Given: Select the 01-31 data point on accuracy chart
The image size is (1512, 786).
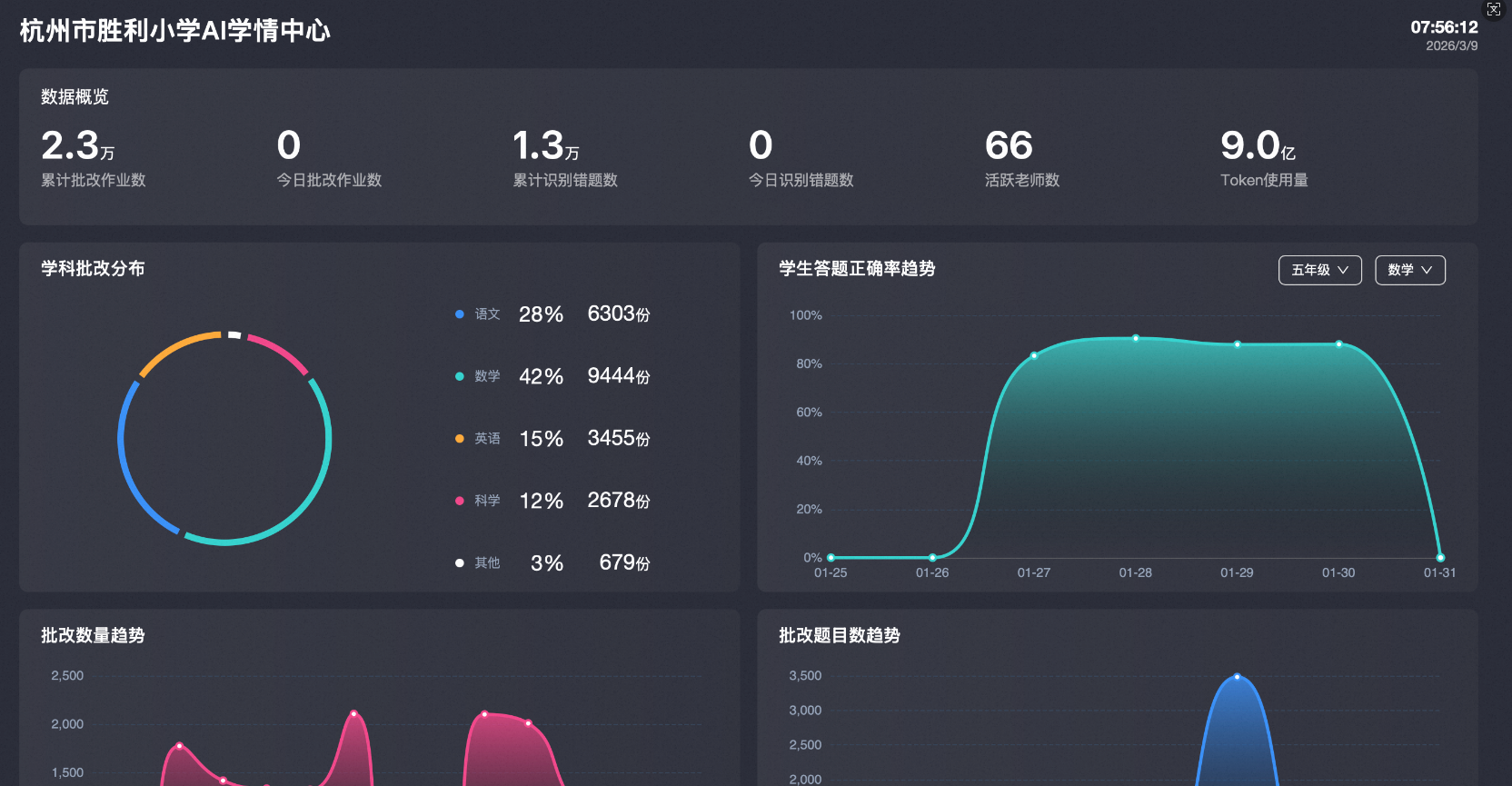Looking at the screenshot, I should pyautogui.click(x=1440, y=558).
